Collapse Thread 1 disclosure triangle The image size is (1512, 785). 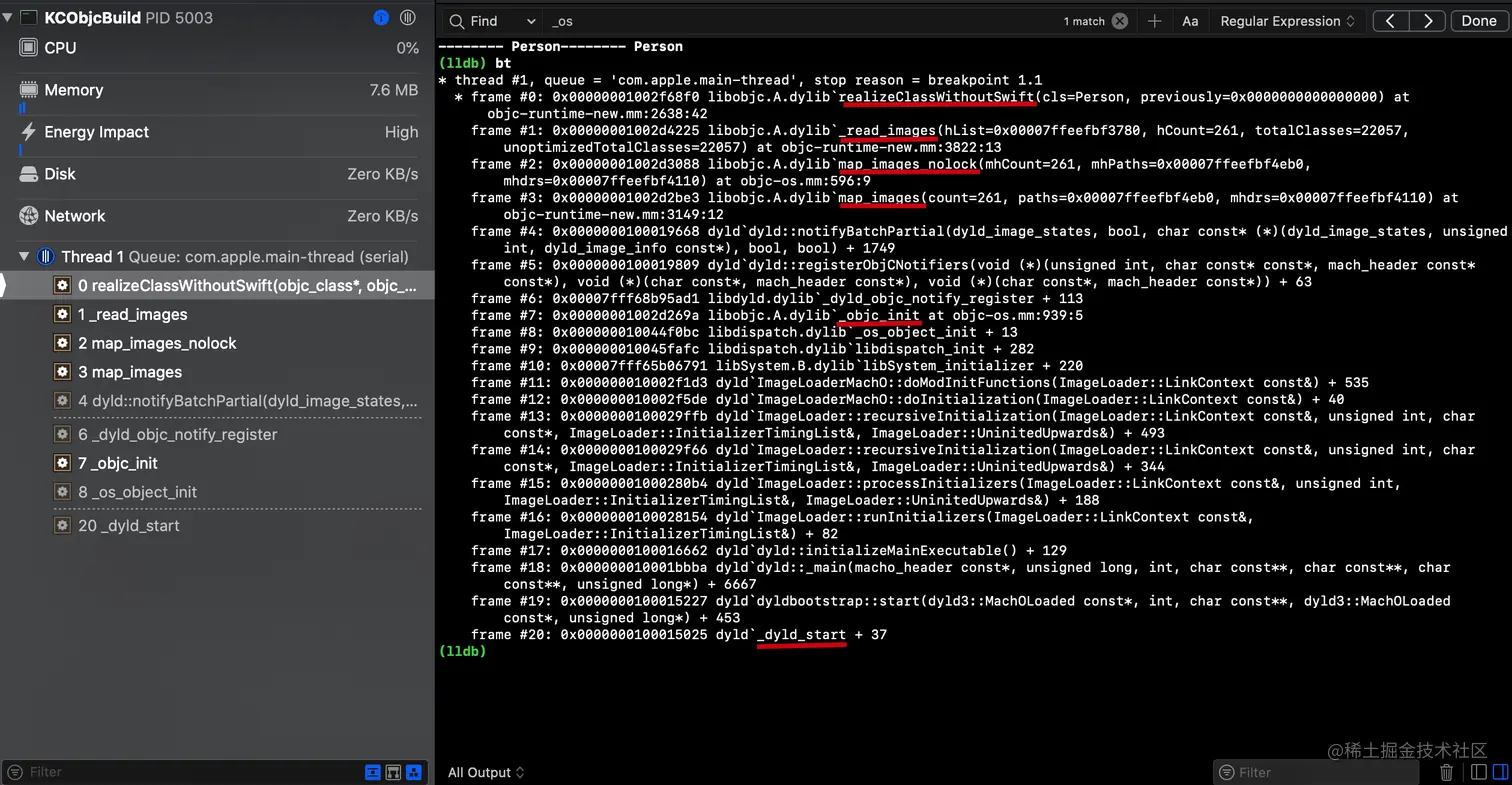click(24, 257)
